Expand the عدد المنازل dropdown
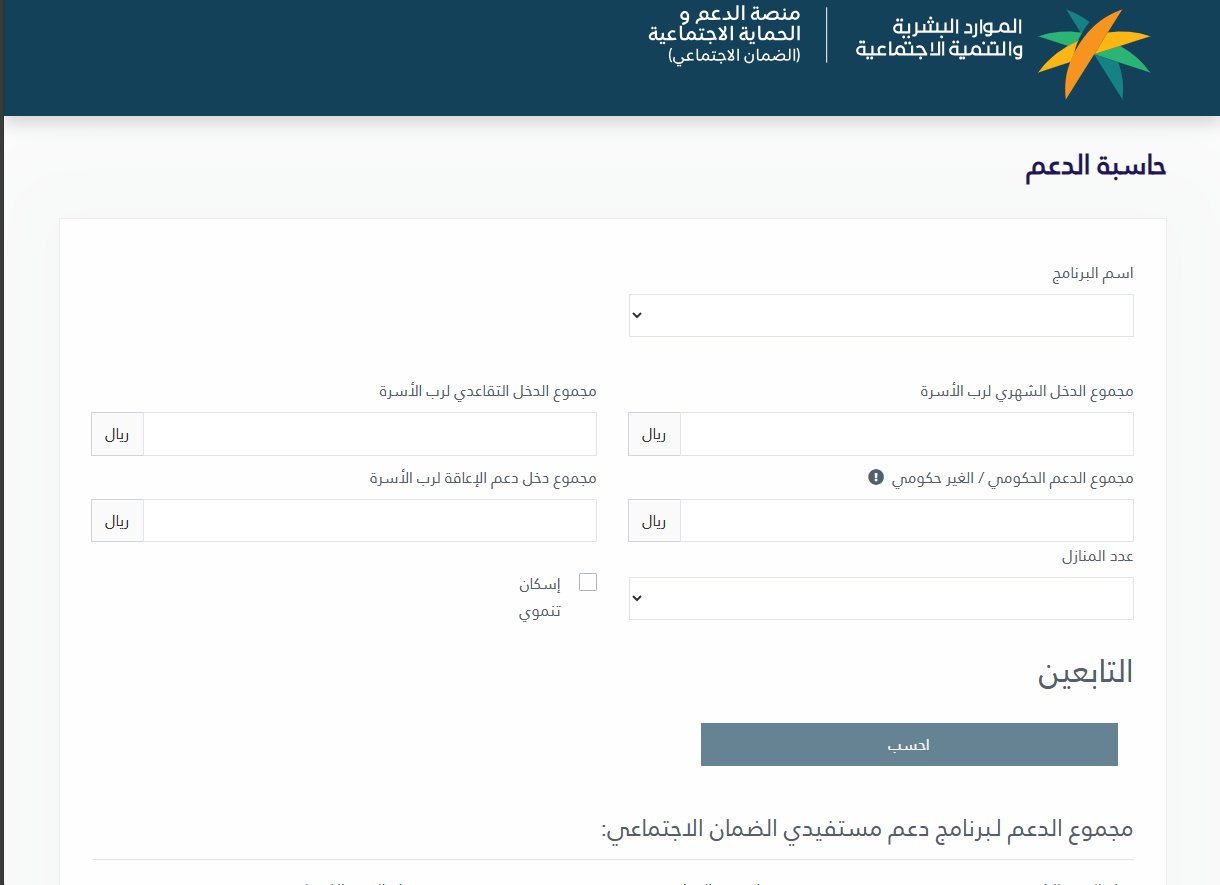This screenshot has width=1220, height=885. pyautogui.click(x=881, y=598)
